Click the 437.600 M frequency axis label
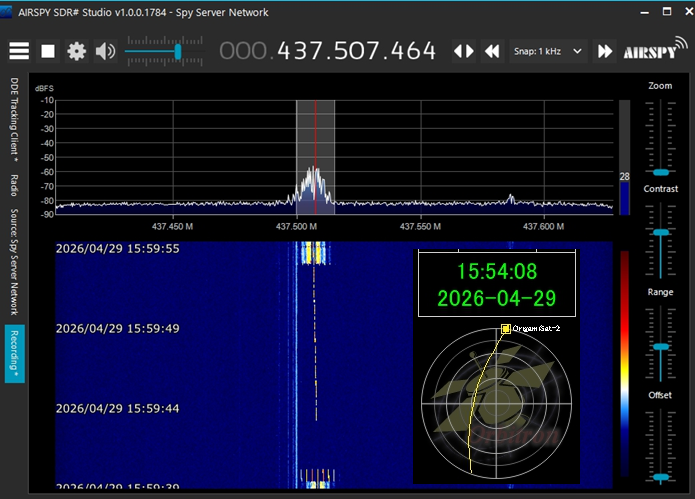 click(x=543, y=226)
